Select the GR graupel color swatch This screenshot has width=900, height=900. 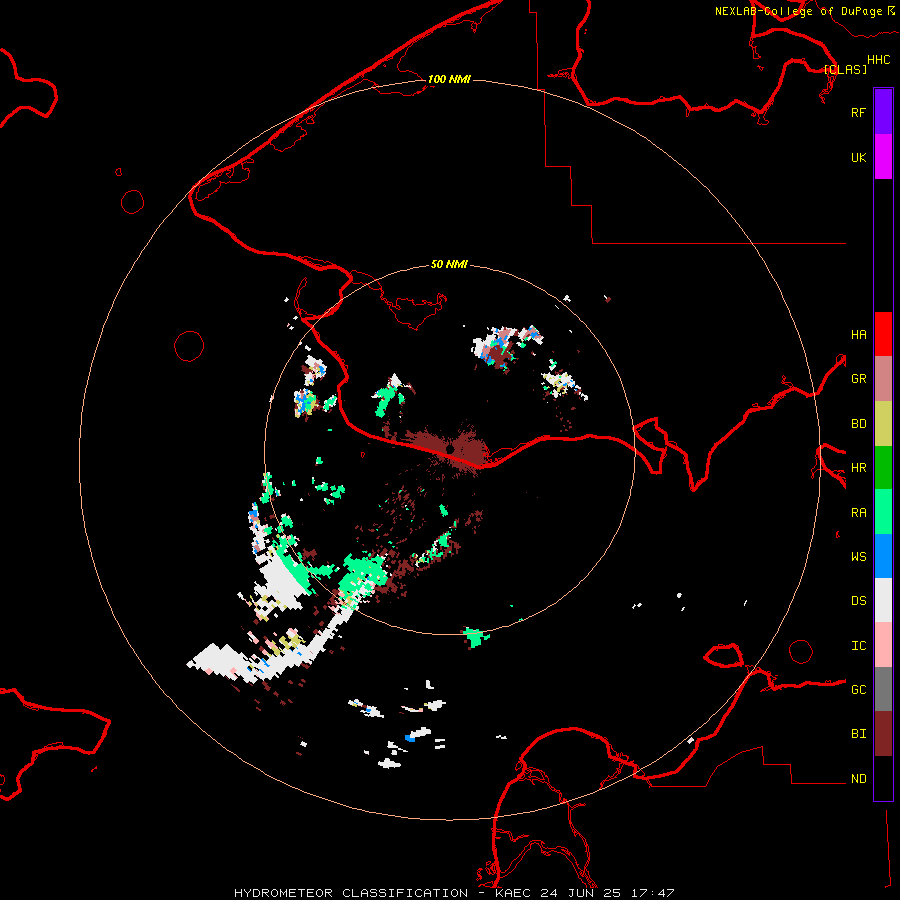[883, 379]
